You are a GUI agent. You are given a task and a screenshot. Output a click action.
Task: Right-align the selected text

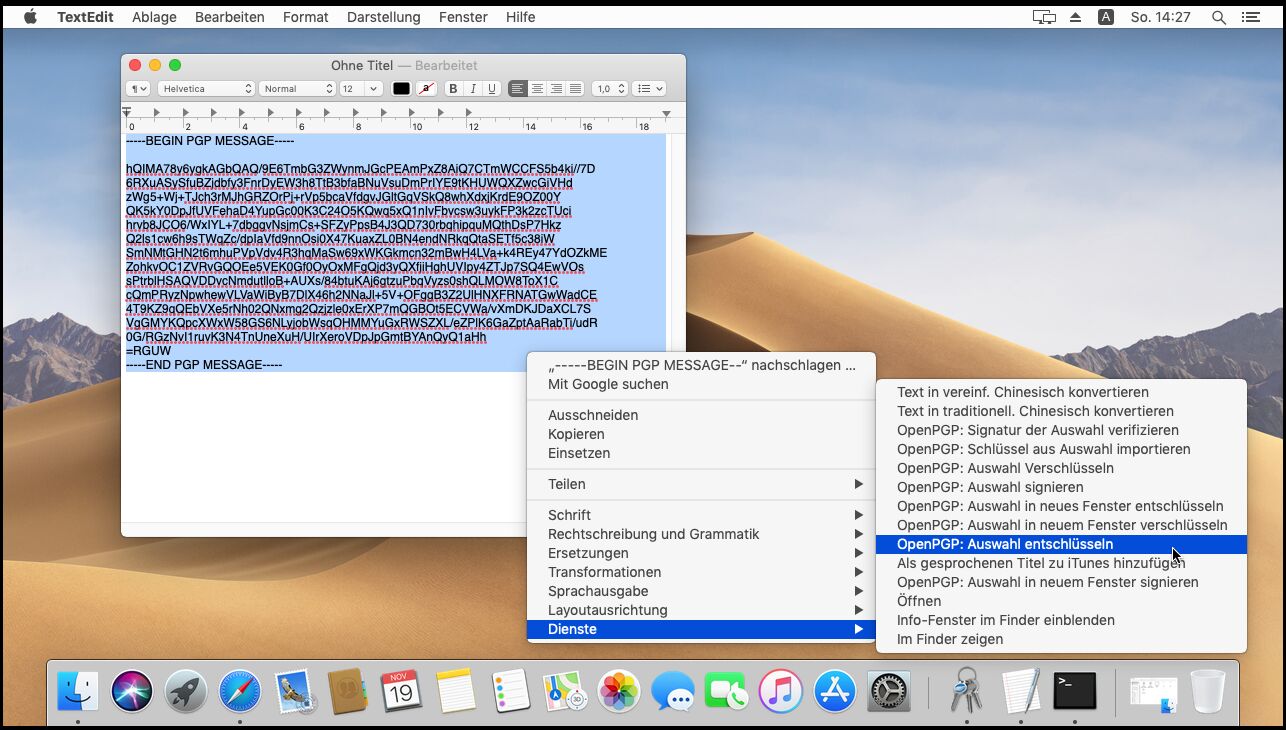point(556,89)
